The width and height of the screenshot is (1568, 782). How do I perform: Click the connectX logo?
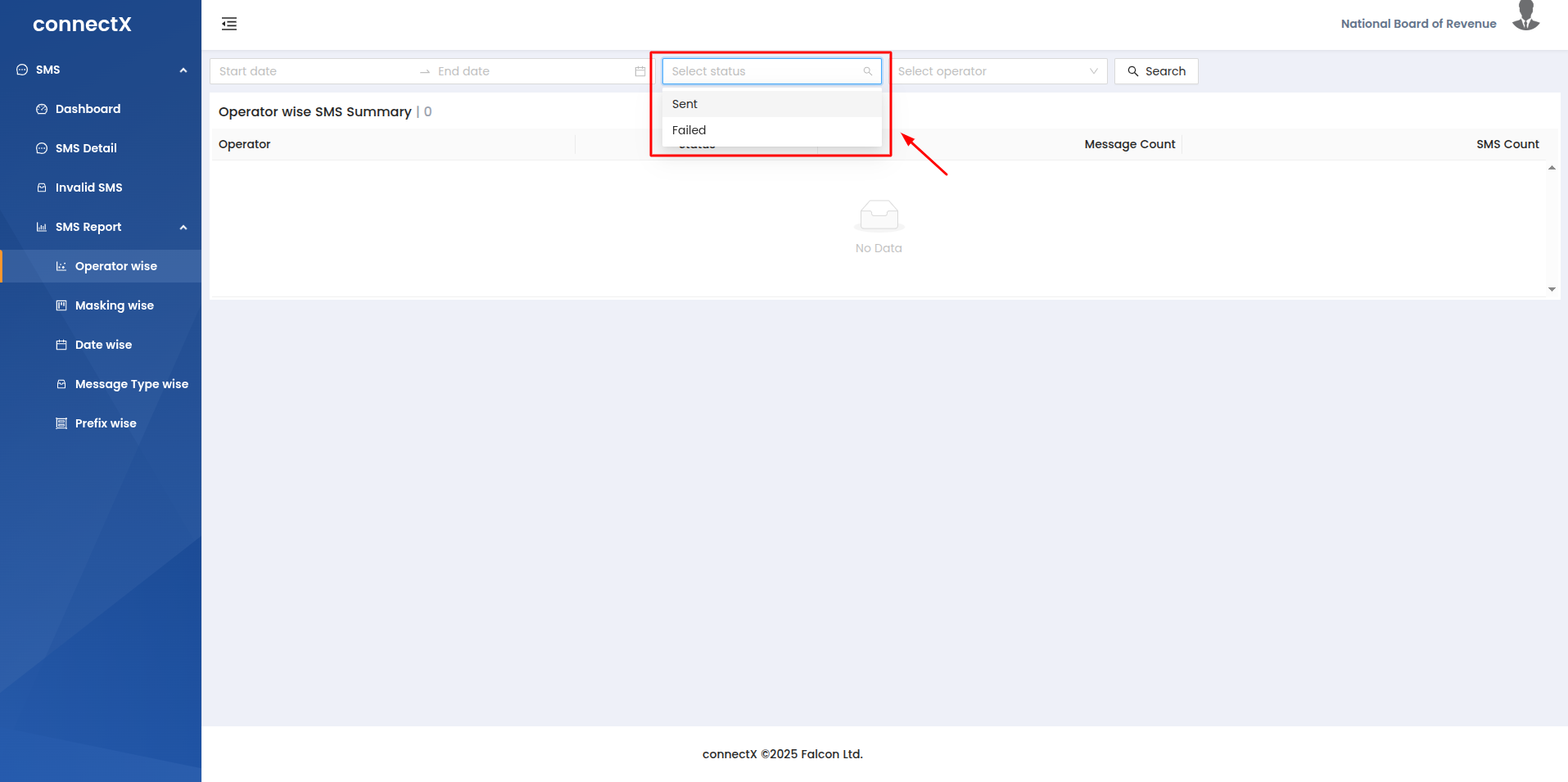point(82,25)
